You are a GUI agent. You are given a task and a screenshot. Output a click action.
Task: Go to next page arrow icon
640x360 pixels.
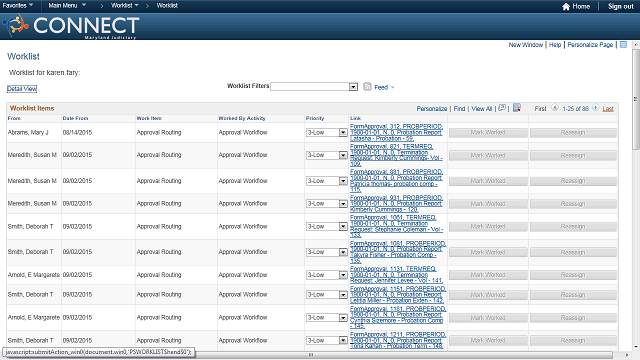pyautogui.click(x=596, y=108)
